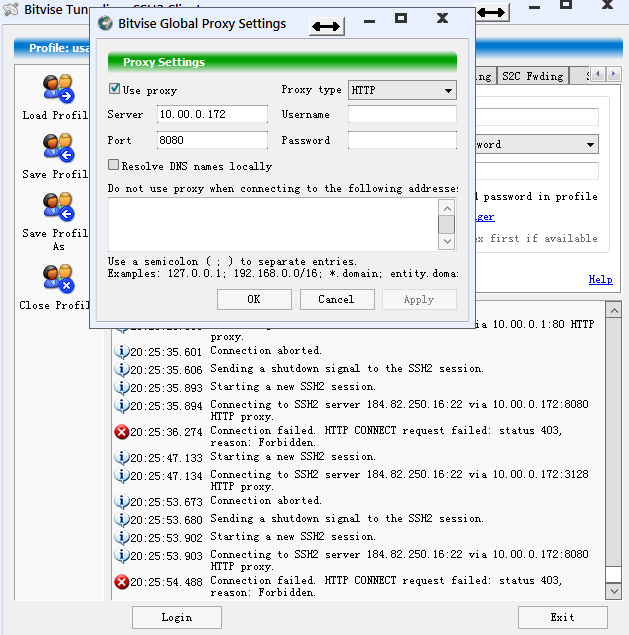Enable Resolve DNS names locally

113,164
